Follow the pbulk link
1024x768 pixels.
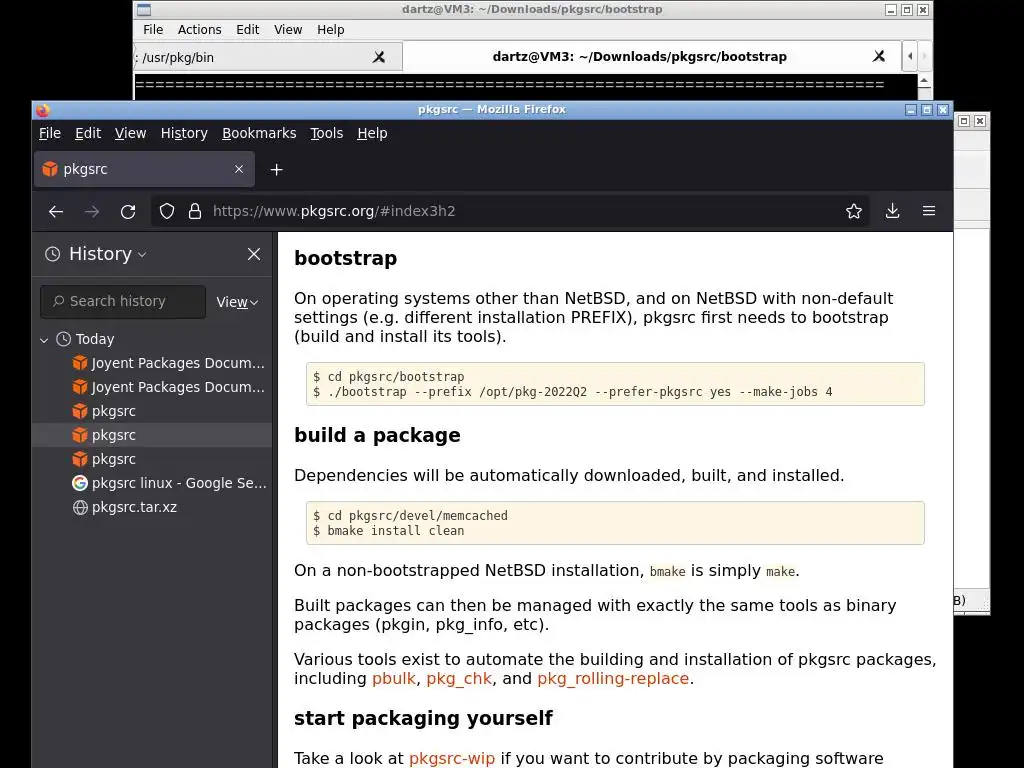click(x=394, y=679)
